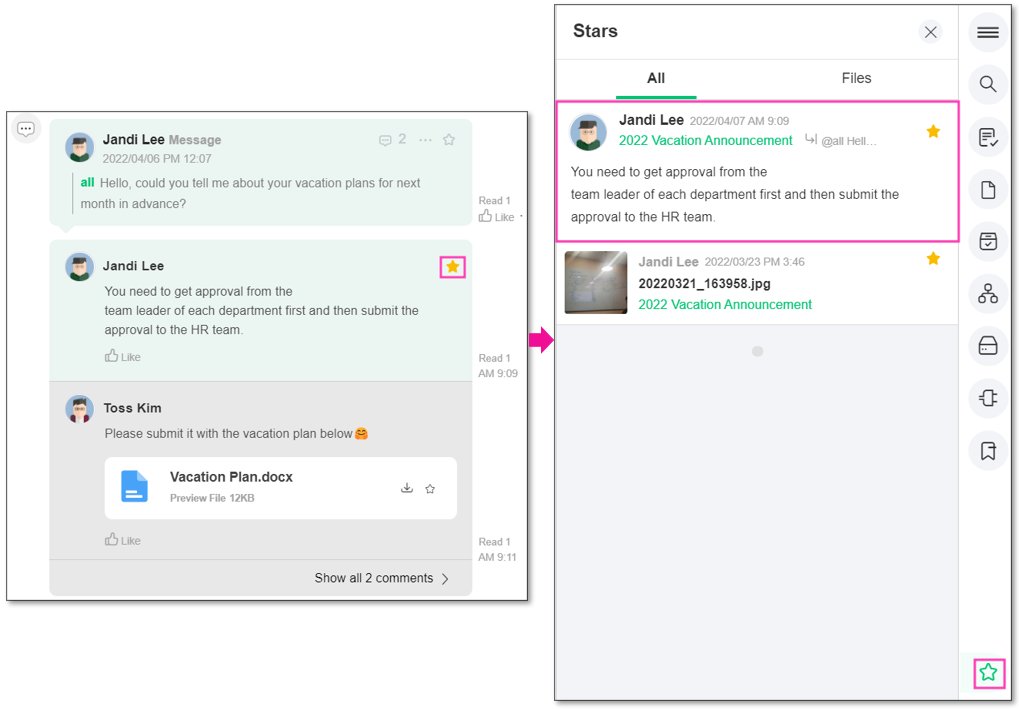Unstar Jandi Lee's approval message in chat
1019x709 pixels.
coord(452,266)
